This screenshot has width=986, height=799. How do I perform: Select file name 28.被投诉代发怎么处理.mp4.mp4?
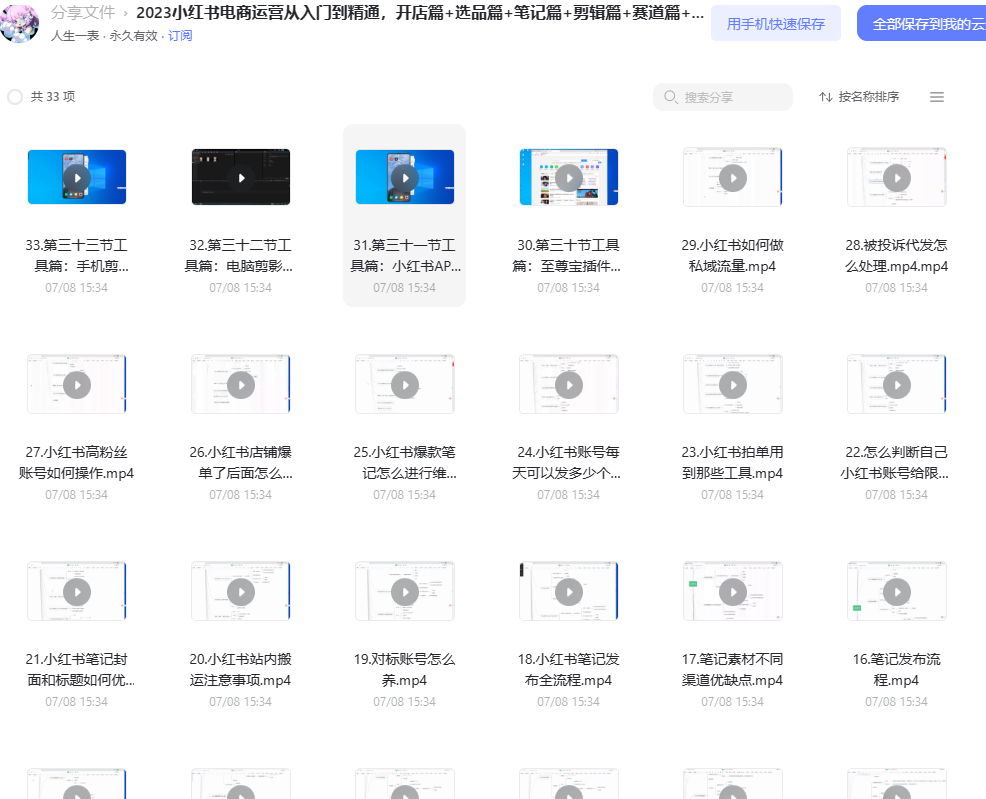897,255
